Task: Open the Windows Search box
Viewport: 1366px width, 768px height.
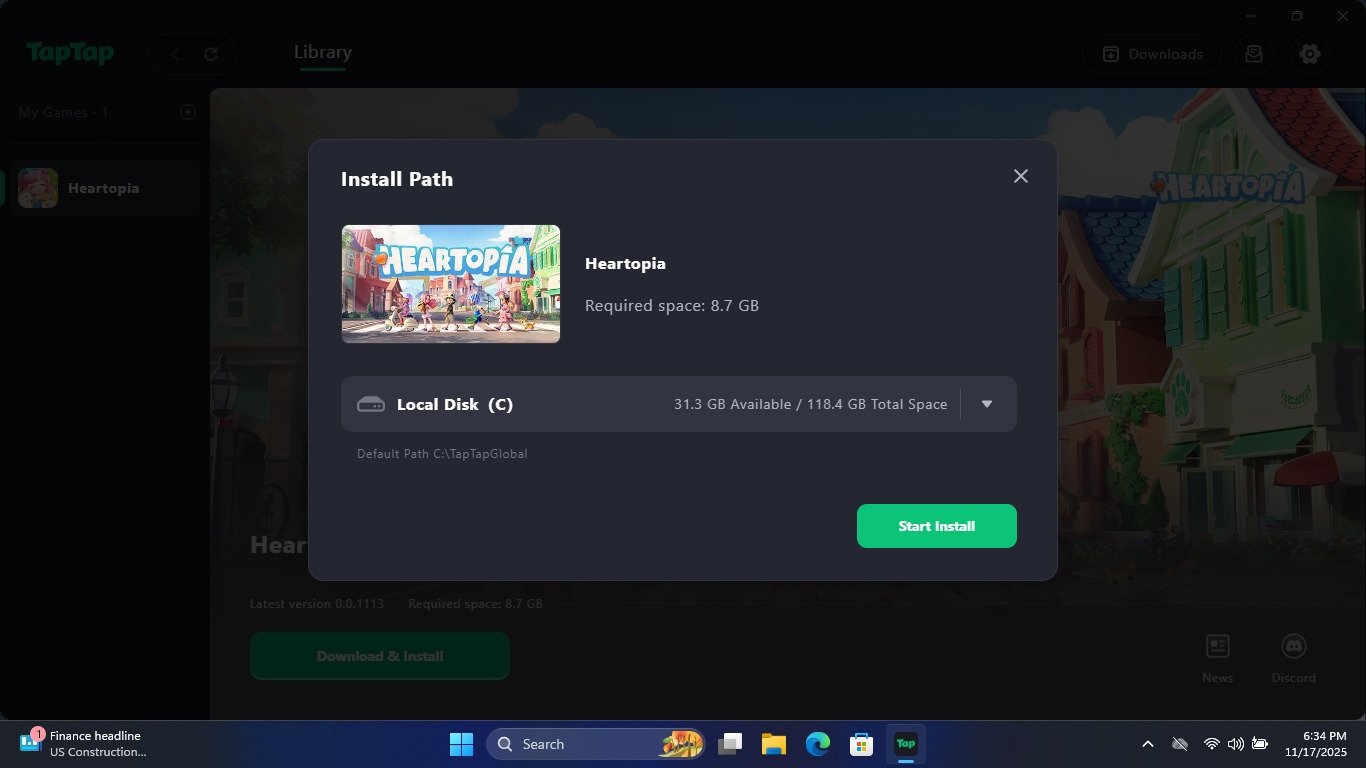Action: coord(595,744)
